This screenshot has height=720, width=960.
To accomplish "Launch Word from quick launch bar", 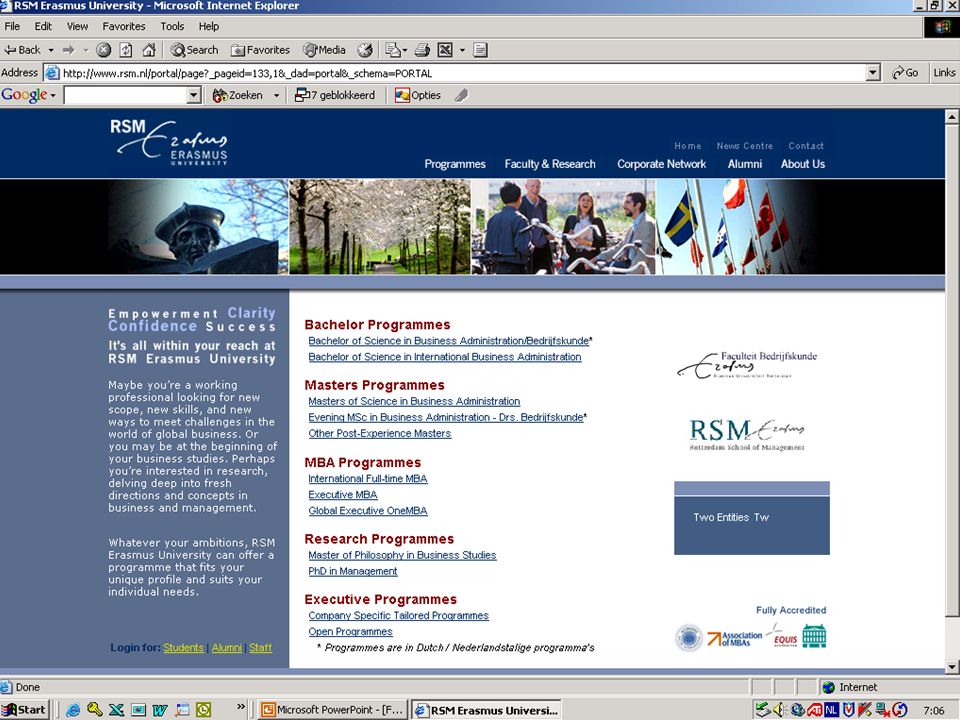I will [160, 710].
